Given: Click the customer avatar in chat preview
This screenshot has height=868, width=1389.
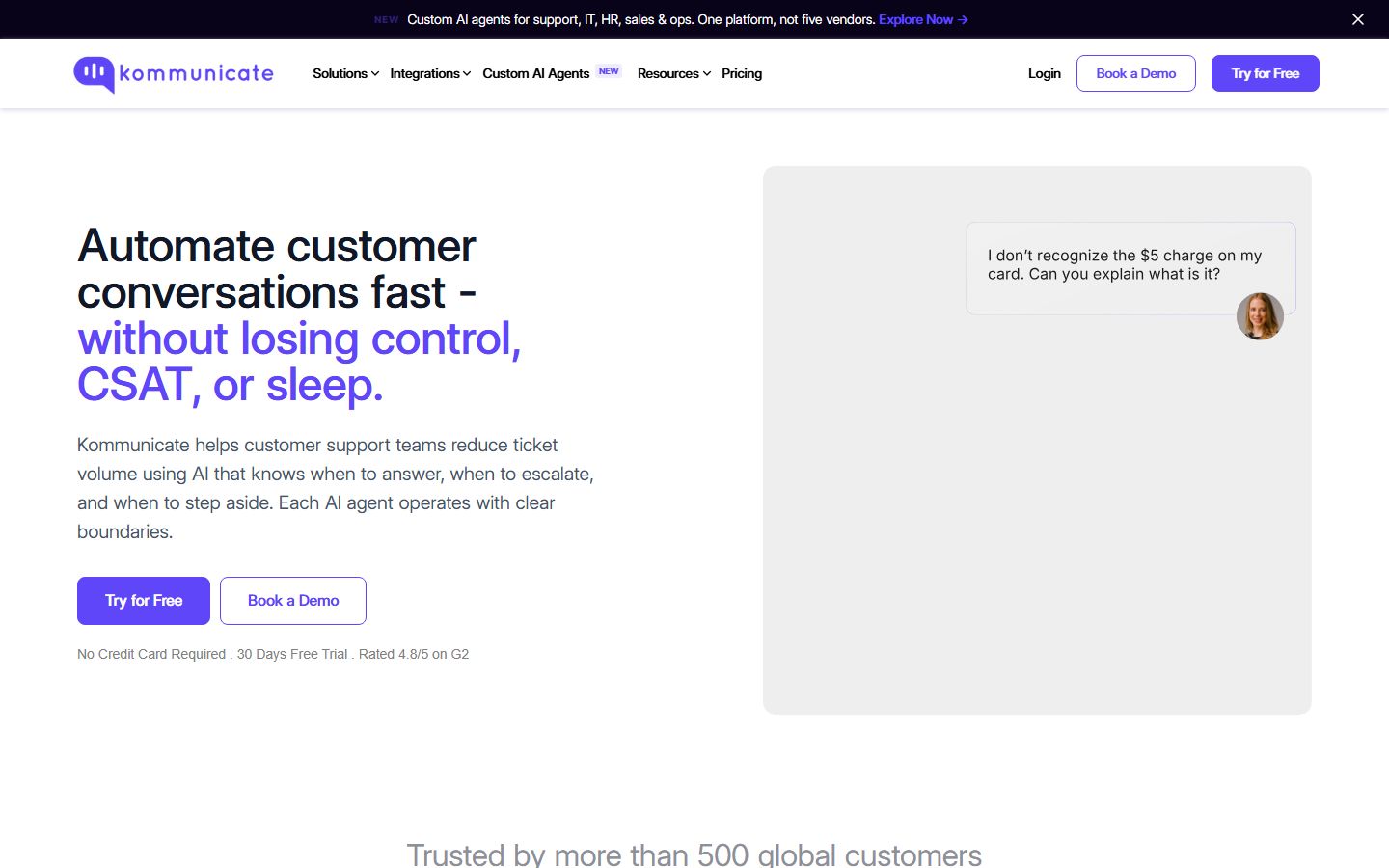Looking at the screenshot, I should click(x=1260, y=316).
